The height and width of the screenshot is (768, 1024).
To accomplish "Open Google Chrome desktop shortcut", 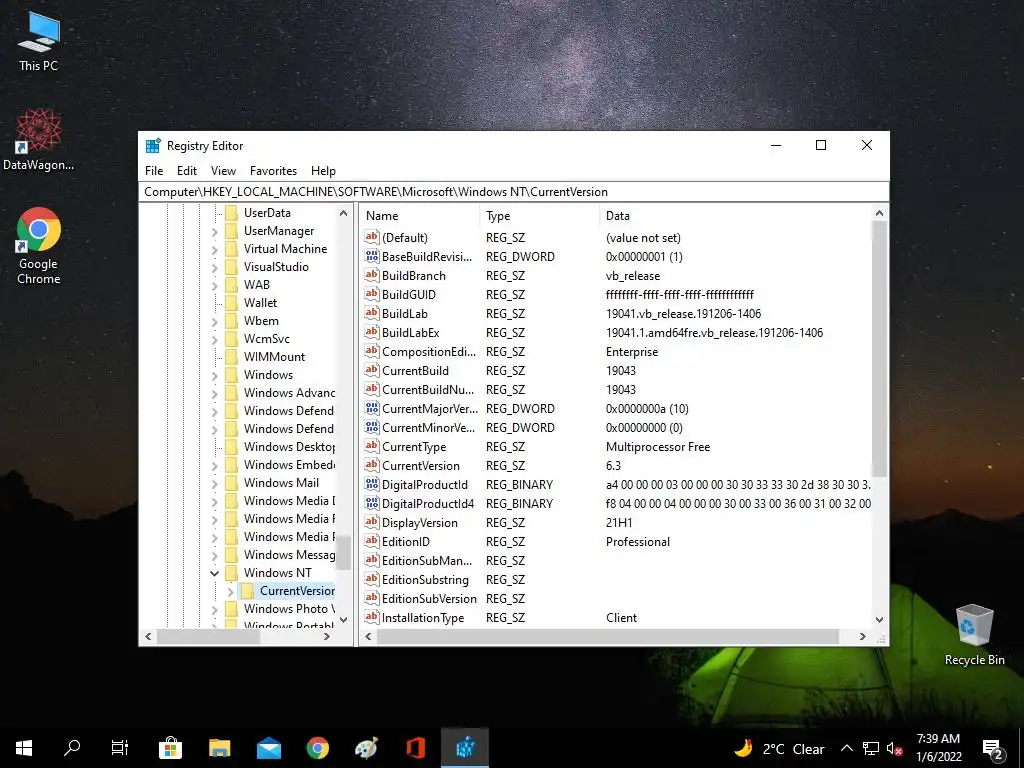I will coord(39,246).
